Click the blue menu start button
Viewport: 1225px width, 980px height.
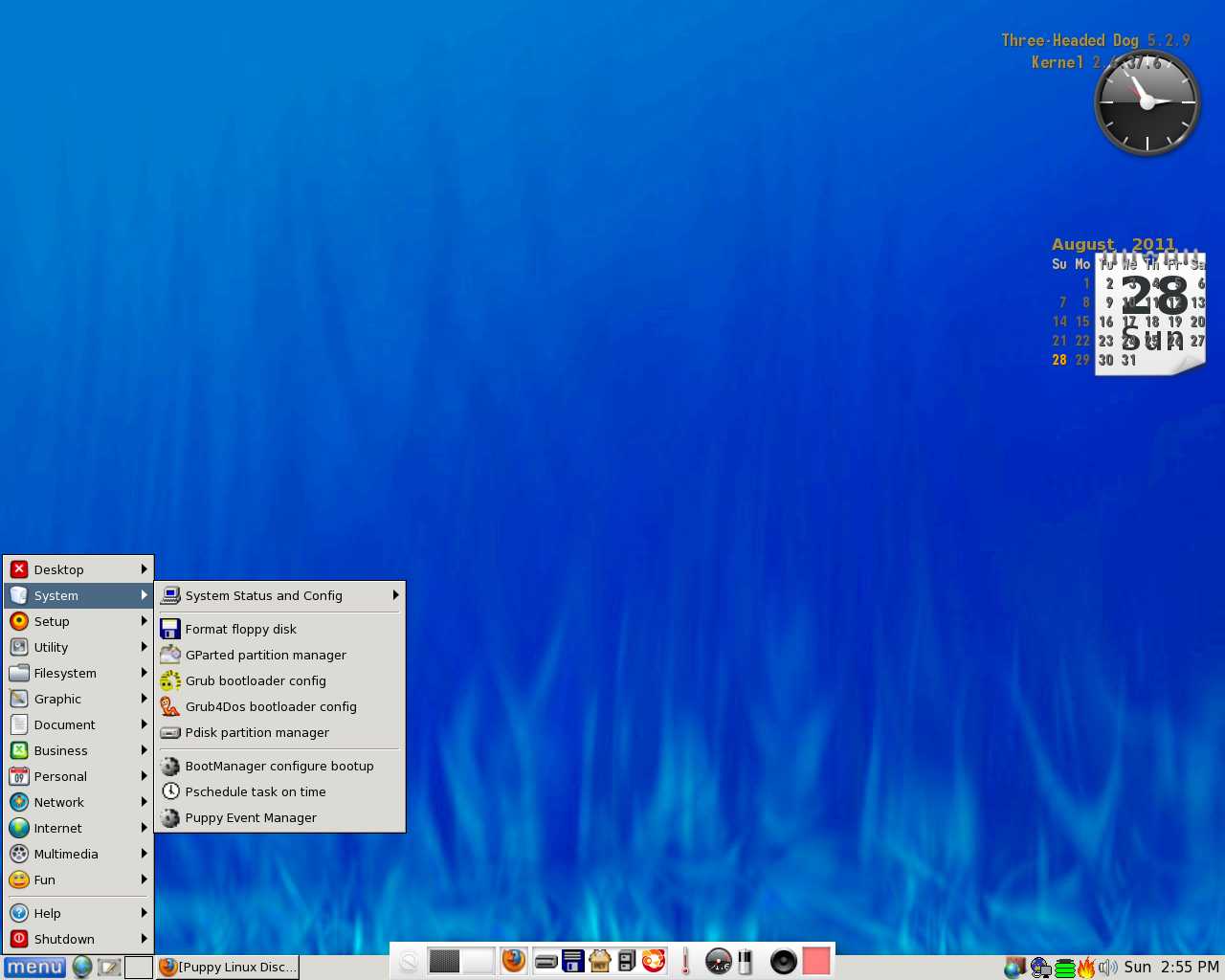click(34, 968)
